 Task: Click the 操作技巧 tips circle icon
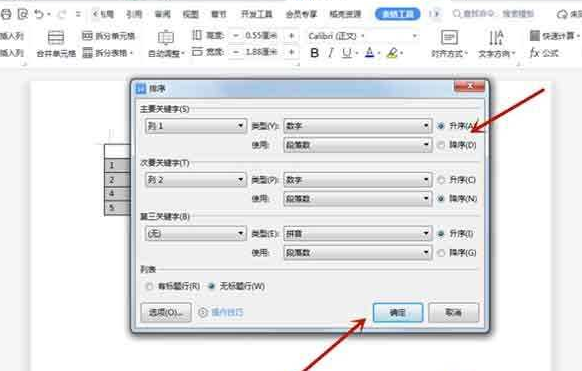[x=203, y=312]
